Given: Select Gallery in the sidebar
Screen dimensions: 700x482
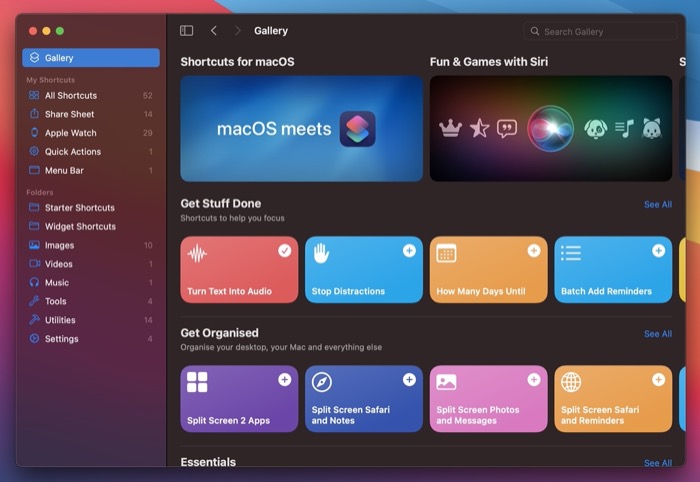Looking at the screenshot, I should click(x=91, y=58).
